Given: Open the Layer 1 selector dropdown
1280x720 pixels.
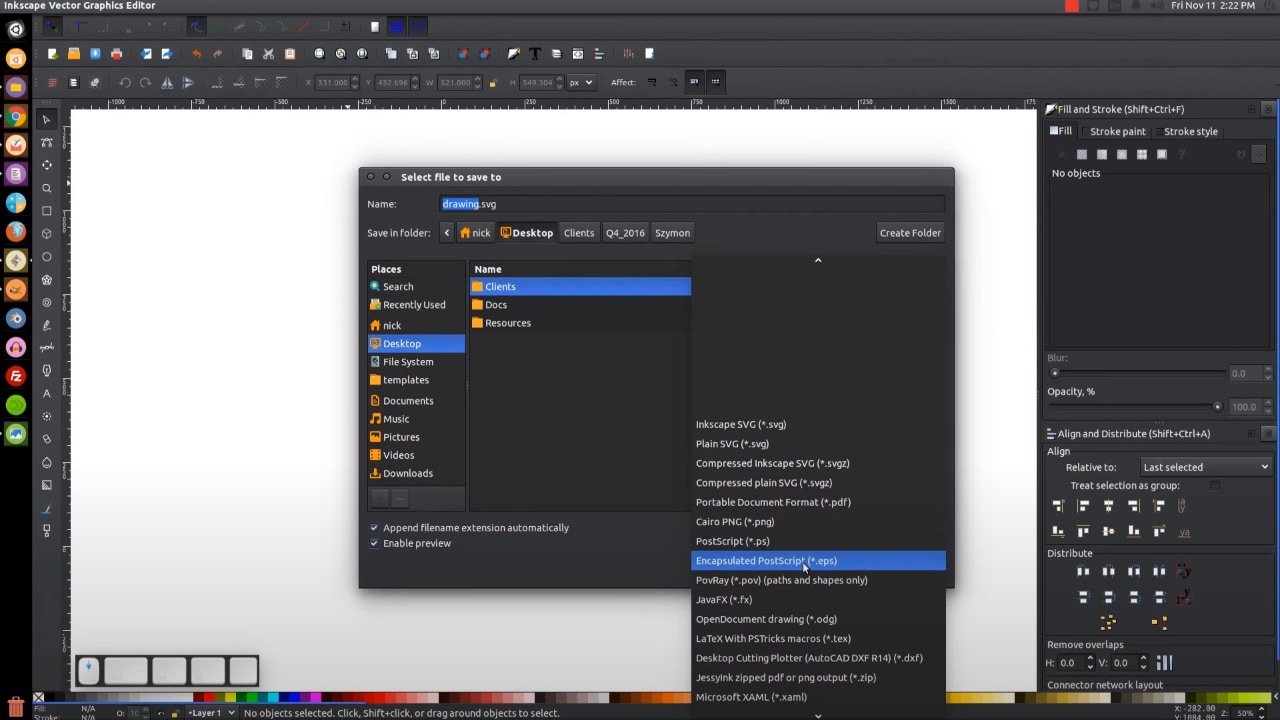Looking at the screenshot, I should tap(211, 713).
